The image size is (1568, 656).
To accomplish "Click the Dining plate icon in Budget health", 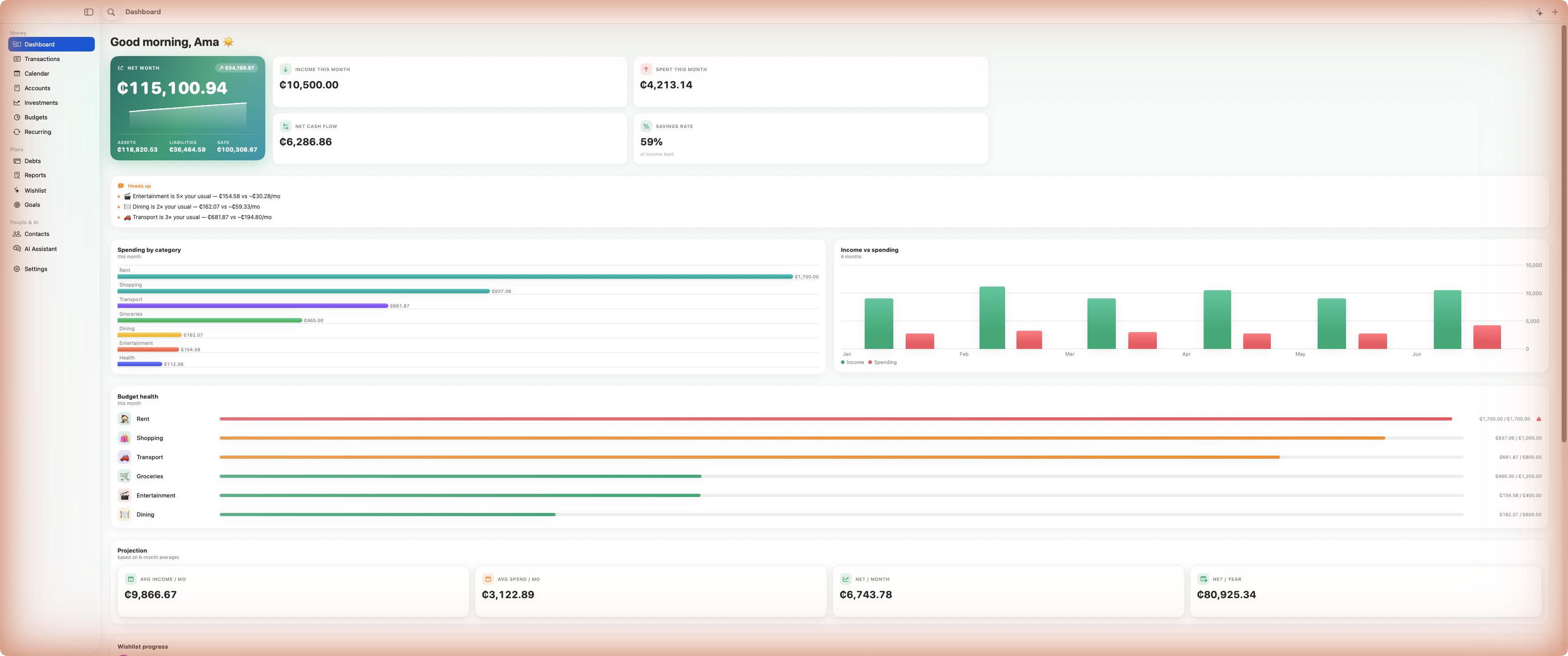I will (x=124, y=515).
